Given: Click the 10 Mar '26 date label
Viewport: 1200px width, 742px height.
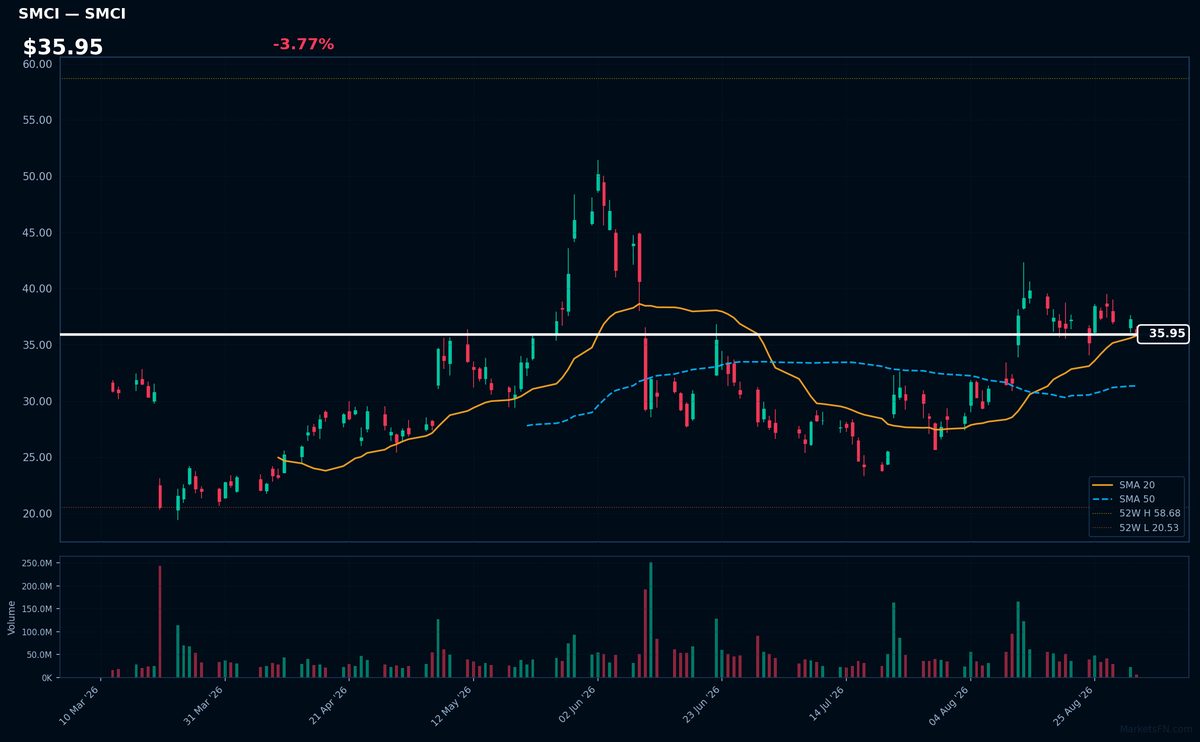Looking at the screenshot, I should click(x=80, y=706).
